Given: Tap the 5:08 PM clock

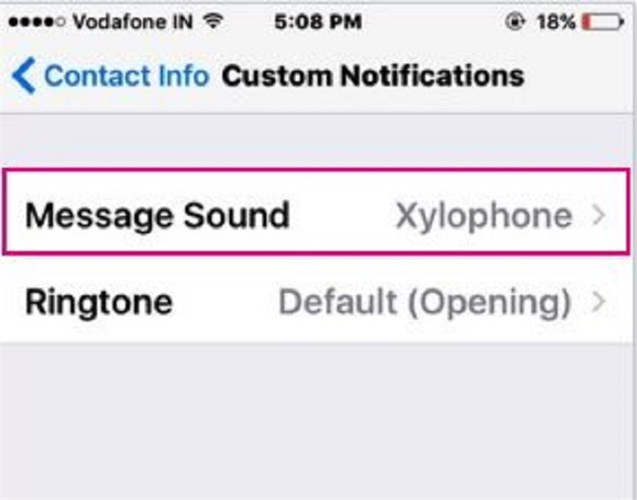Looking at the screenshot, I should coord(318,22).
